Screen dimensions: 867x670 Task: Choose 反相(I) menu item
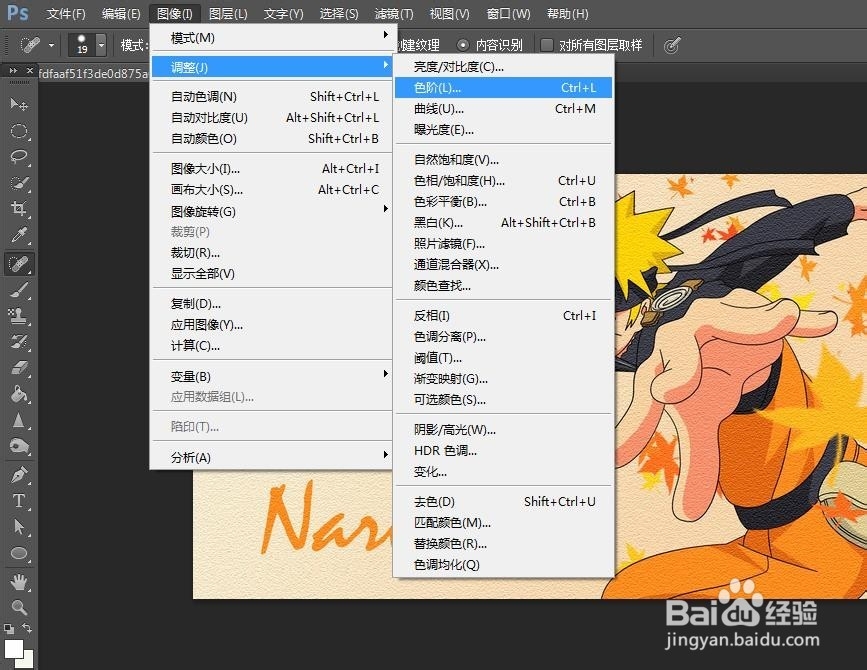[504, 315]
